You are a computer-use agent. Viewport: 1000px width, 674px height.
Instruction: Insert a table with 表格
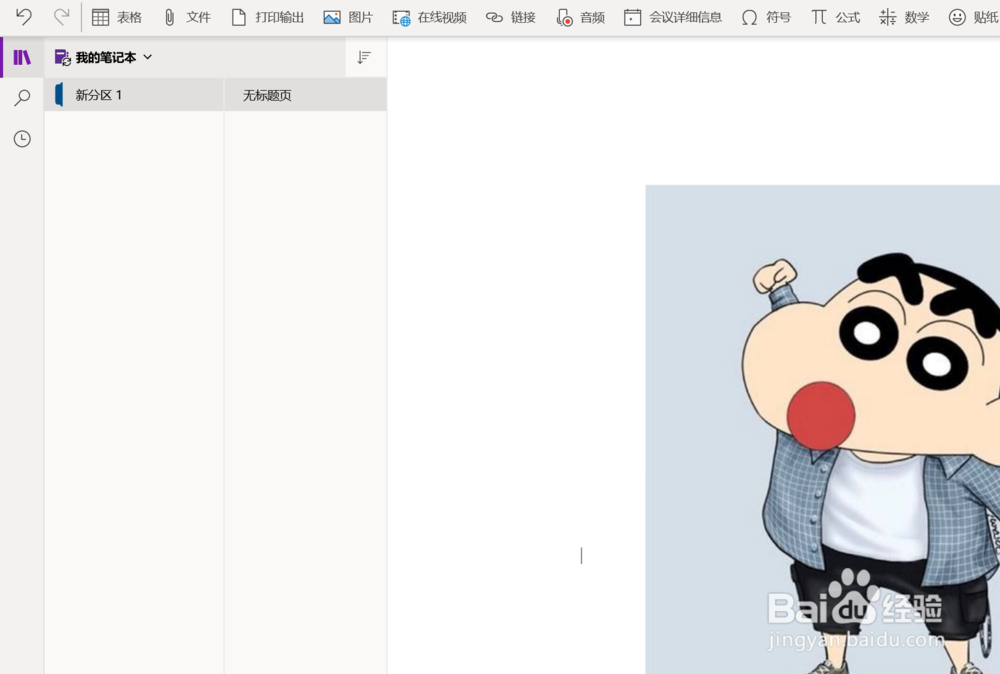(x=117, y=17)
